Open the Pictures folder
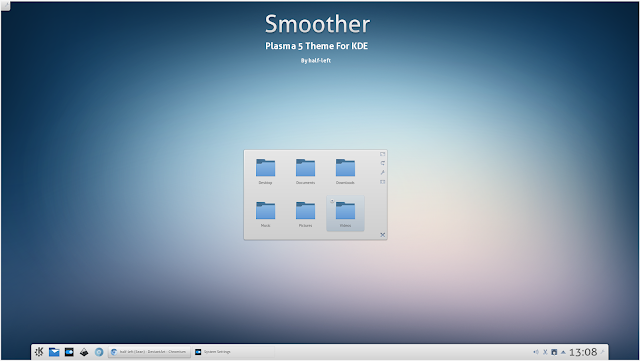The height and width of the screenshot is (361, 640). pyautogui.click(x=305, y=214)
